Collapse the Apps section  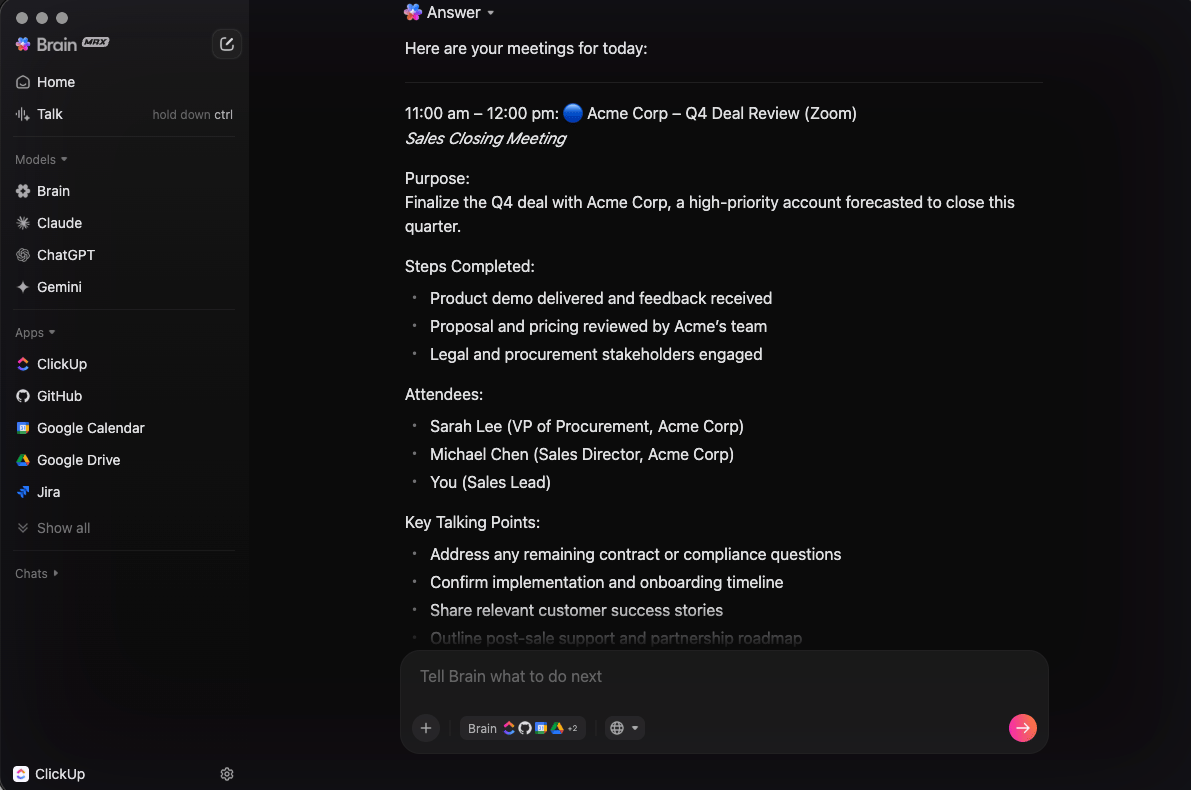pos(35,333)
